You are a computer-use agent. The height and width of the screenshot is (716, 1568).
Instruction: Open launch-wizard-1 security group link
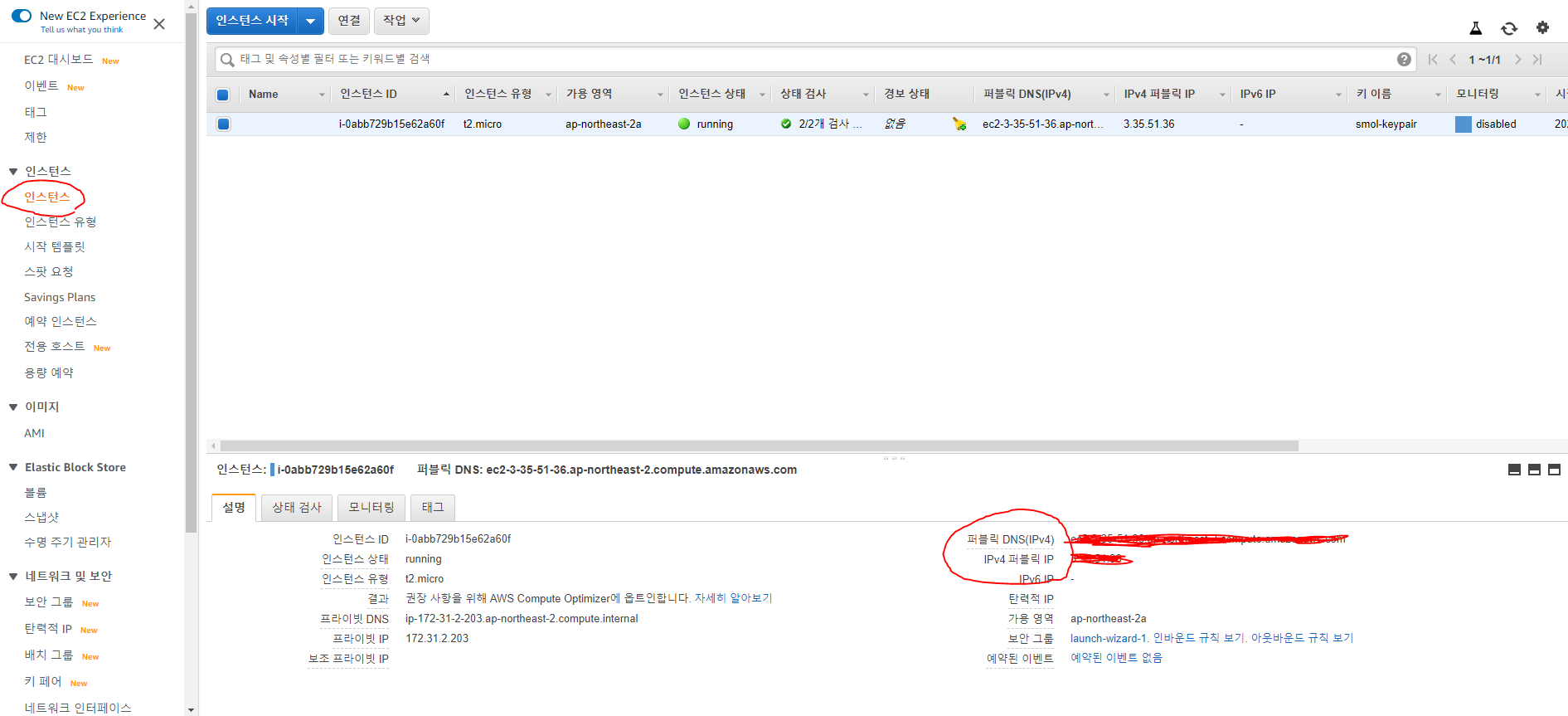point(1109,638)
